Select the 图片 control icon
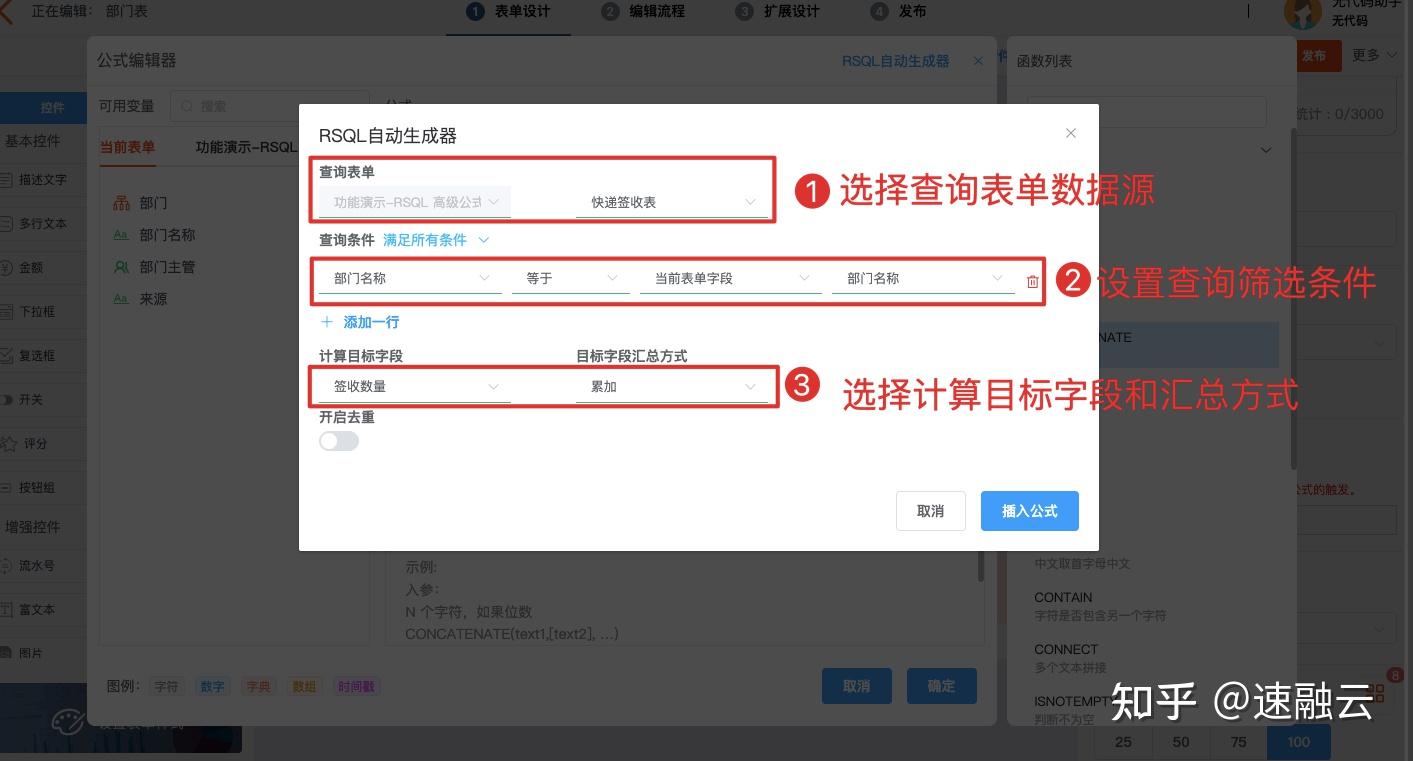Viewport: 1413px width, 761px height. pos(33,652)
